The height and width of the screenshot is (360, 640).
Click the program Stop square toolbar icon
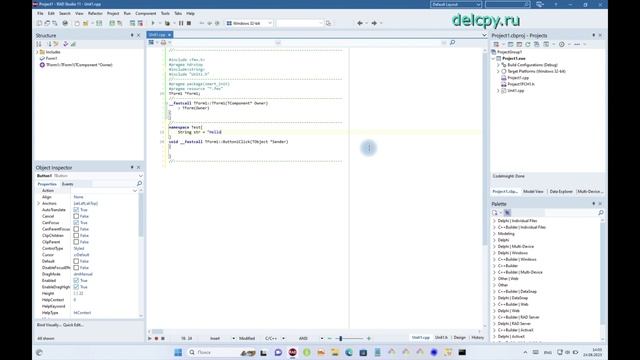coord(189,23)
